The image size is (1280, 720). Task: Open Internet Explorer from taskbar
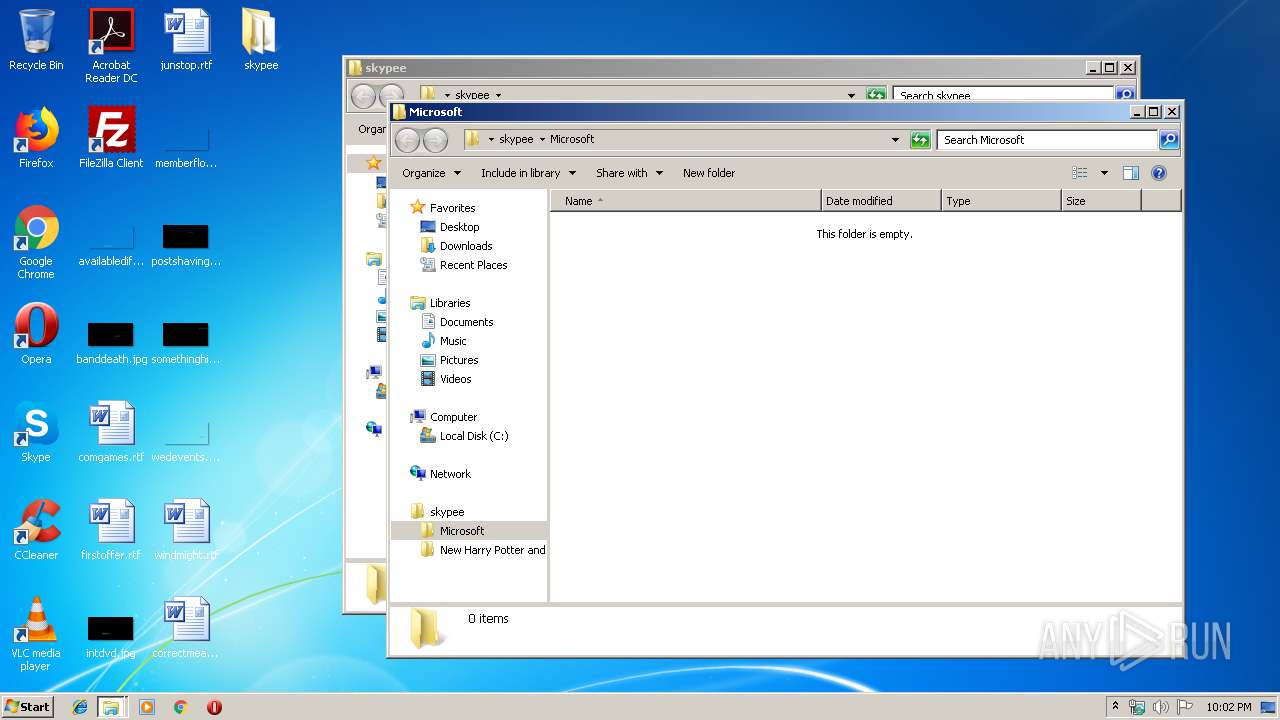coord(80,707)
